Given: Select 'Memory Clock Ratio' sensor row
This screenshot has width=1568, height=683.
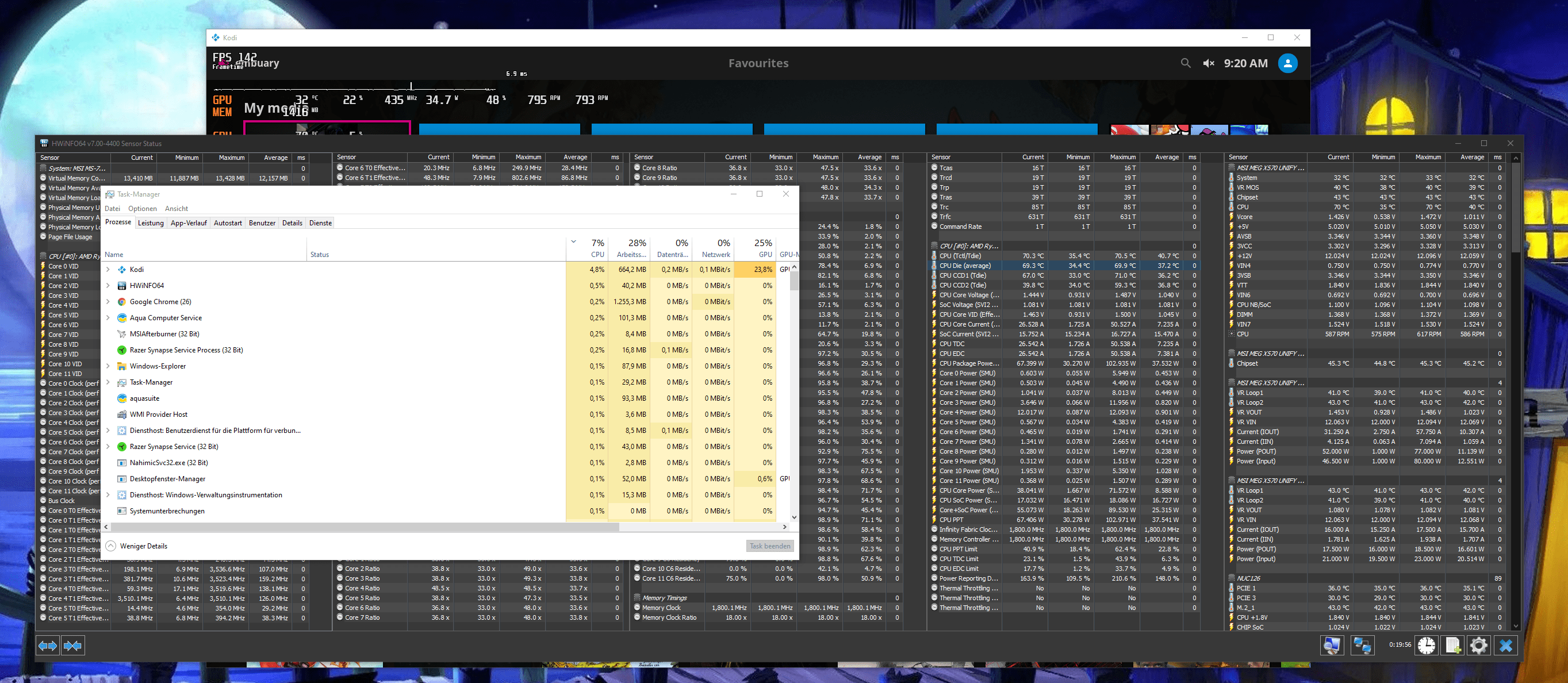Looking at the screenshot, I should click(767, 618).
